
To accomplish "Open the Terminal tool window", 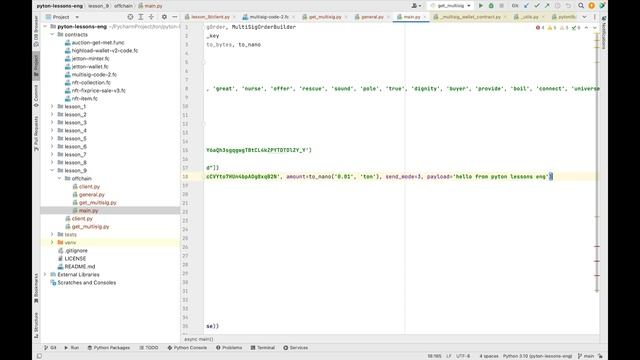I will (262, 348).
